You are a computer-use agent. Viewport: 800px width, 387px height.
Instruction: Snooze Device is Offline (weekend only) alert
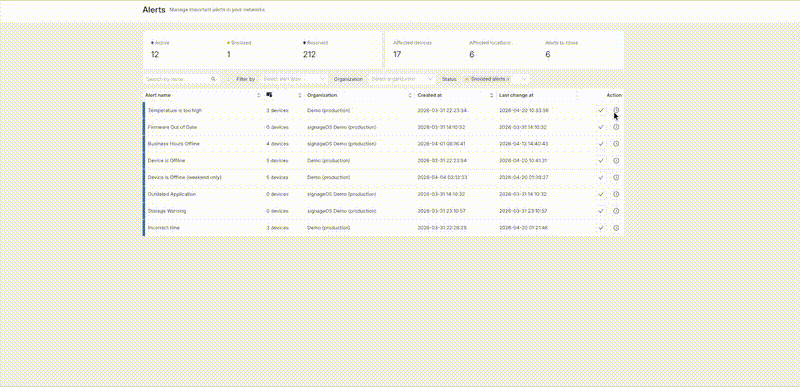tap(616, 177)
